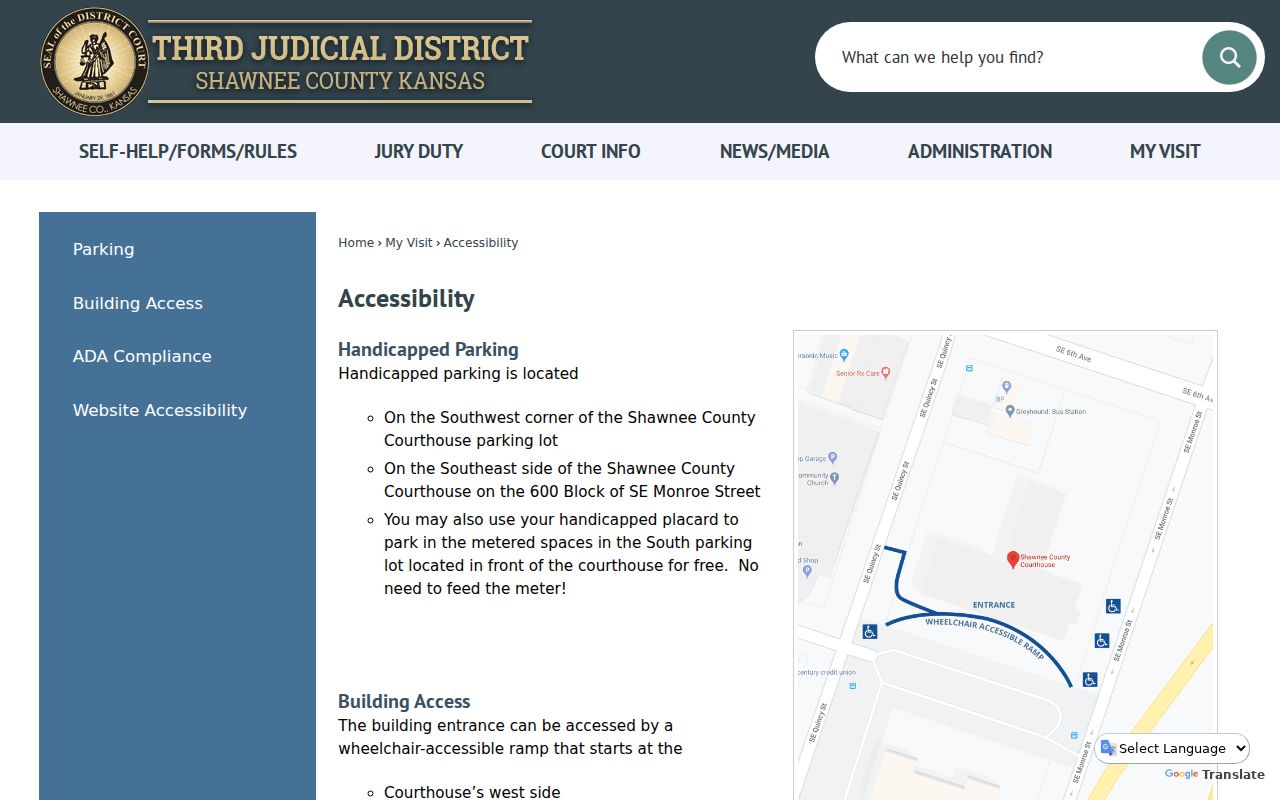Click the magnifier search button
The width and height of the screenshot is (1280, 800).
point(1229,57)
